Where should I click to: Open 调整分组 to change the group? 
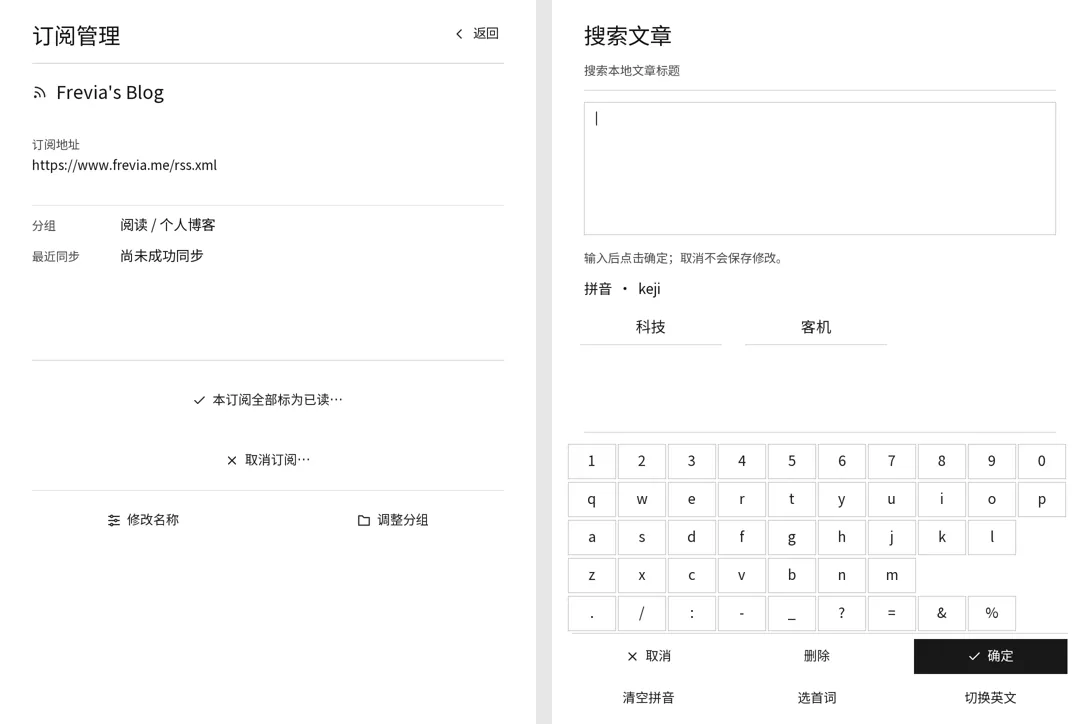(x=393, y=520)
